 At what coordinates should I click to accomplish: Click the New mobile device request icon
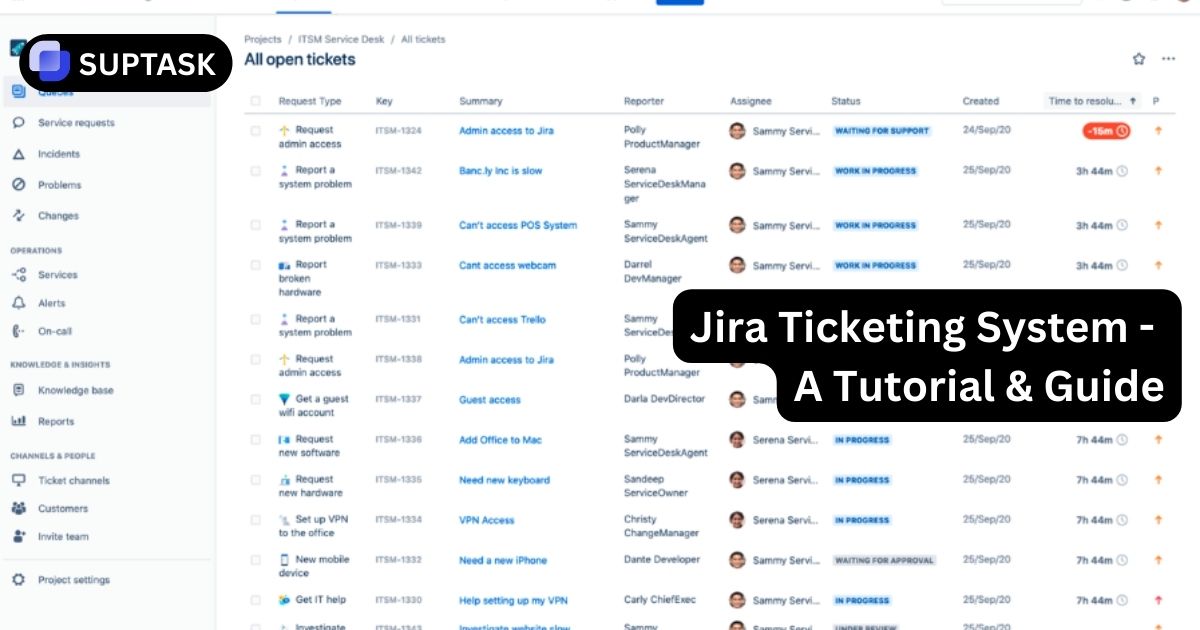pos(284,560)
